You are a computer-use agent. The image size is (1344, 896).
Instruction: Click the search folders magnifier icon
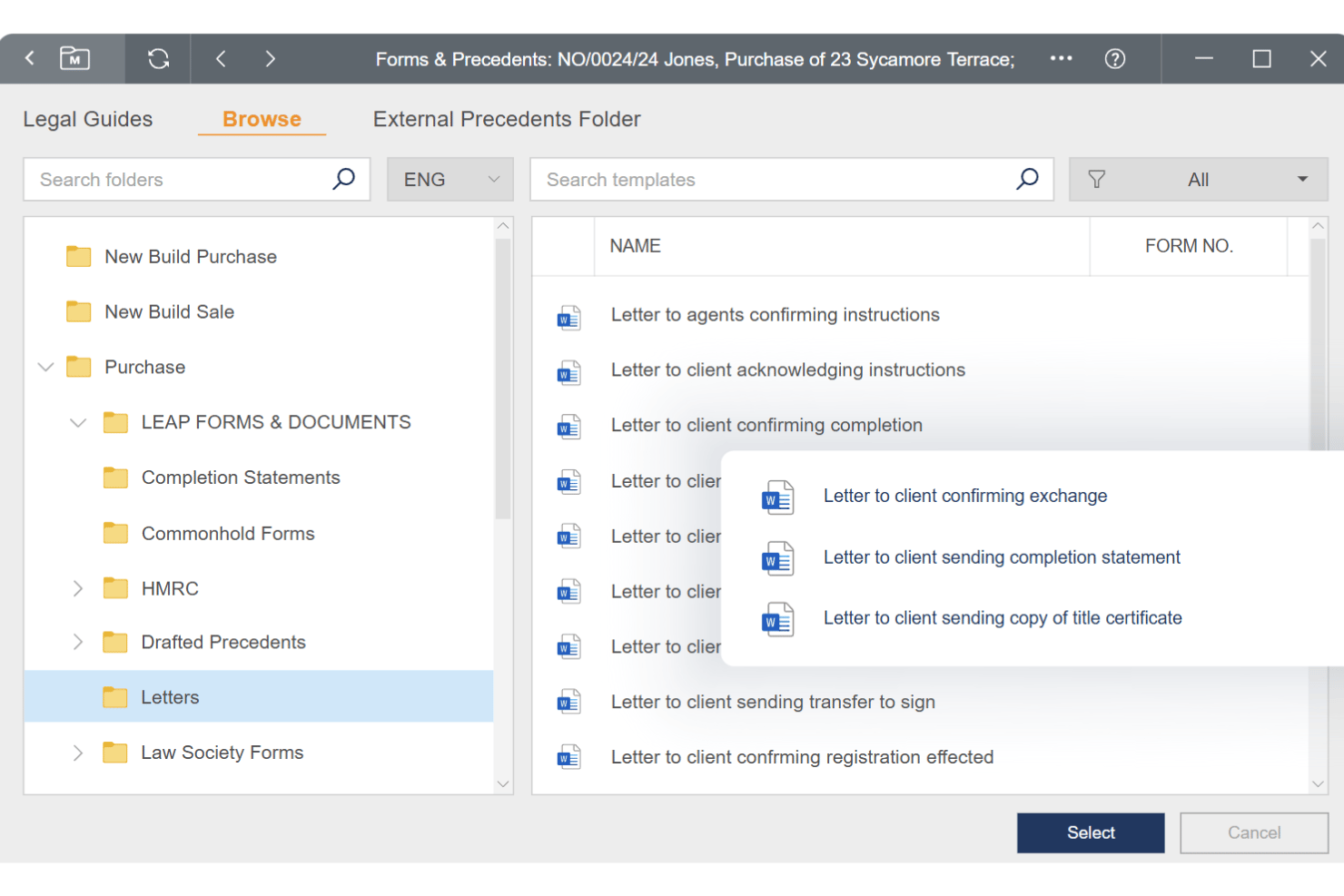[x=343, y=179]
